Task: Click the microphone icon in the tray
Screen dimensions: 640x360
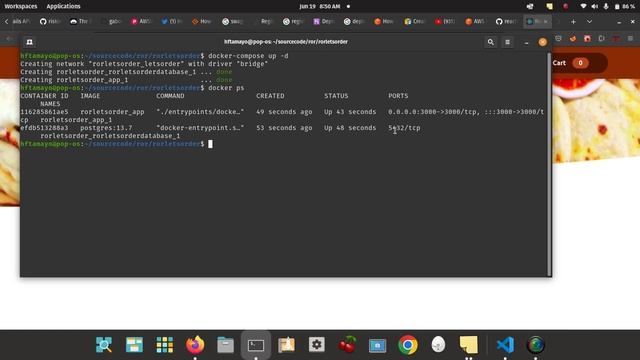Action: pos(606,6)
